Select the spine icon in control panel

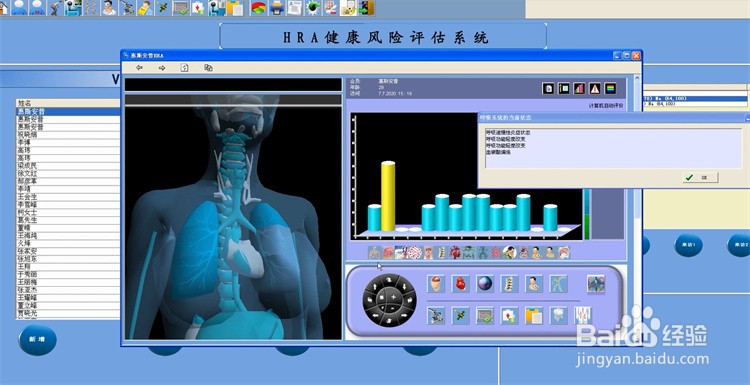click(509, 284)
